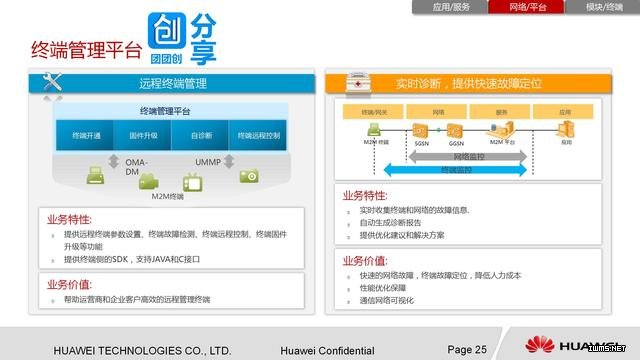Click the blue 创 logo icon
Image resolution: width=640 pixels, height=360 pixels.
pyautogui.click(x=167, y=30)
